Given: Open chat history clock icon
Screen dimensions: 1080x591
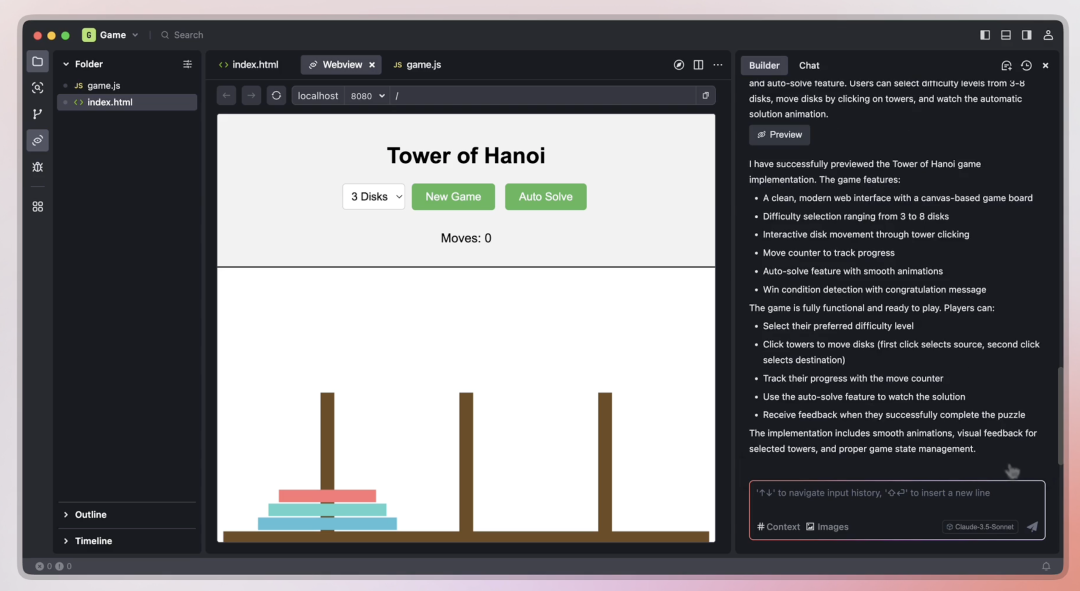Looking at the screenshot, I should point(1026,66).
